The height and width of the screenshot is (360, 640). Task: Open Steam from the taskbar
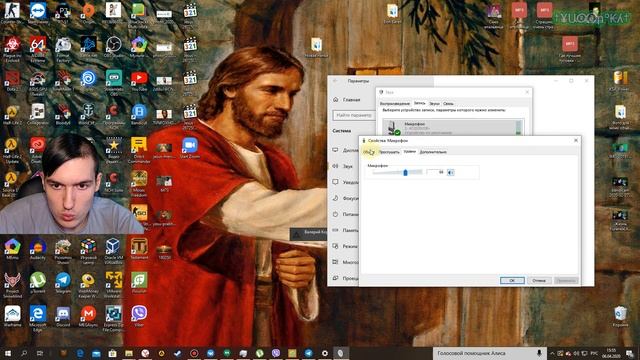(x=178, y=353)
